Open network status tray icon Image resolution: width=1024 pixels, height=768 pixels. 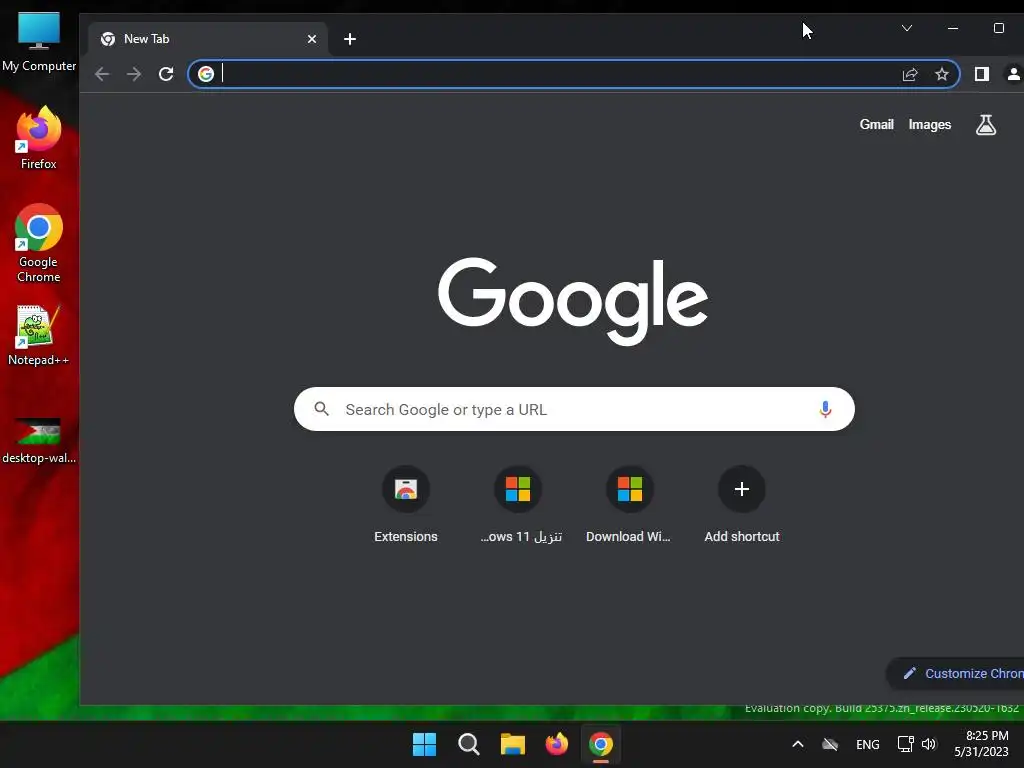905,744
